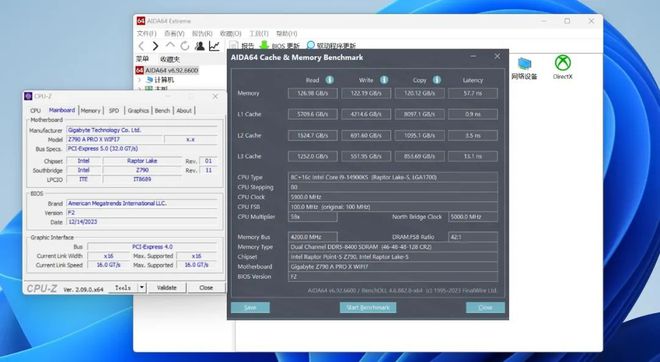Click the info icon next to Copy
Viewport: 660px width, 362px height.
437,80
